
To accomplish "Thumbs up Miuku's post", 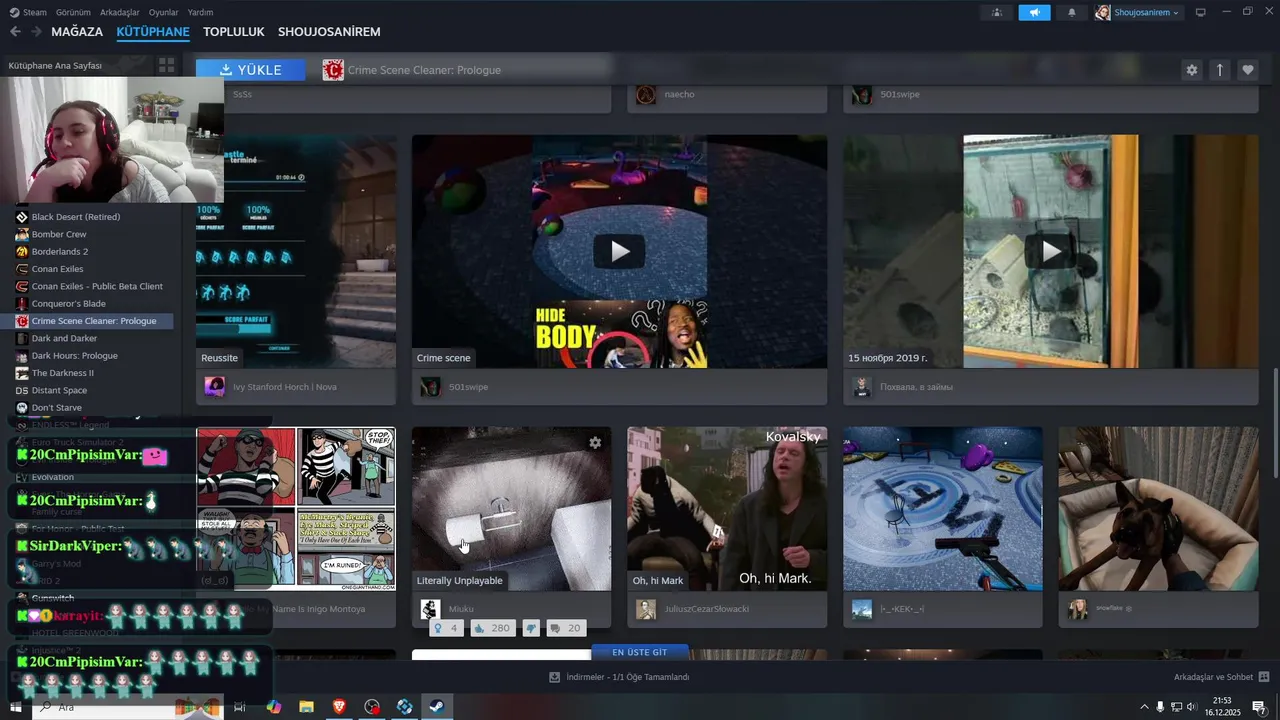I will pos(491,628).
